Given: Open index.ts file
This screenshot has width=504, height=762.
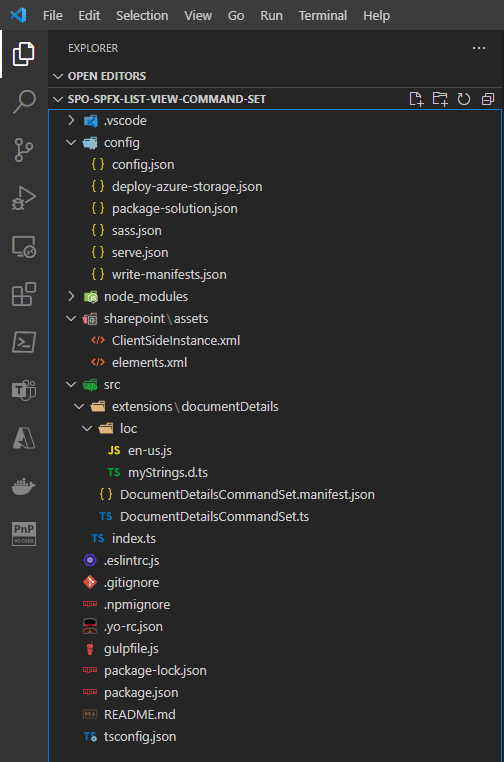Looking at the screenshot, I should coord(275,538).
